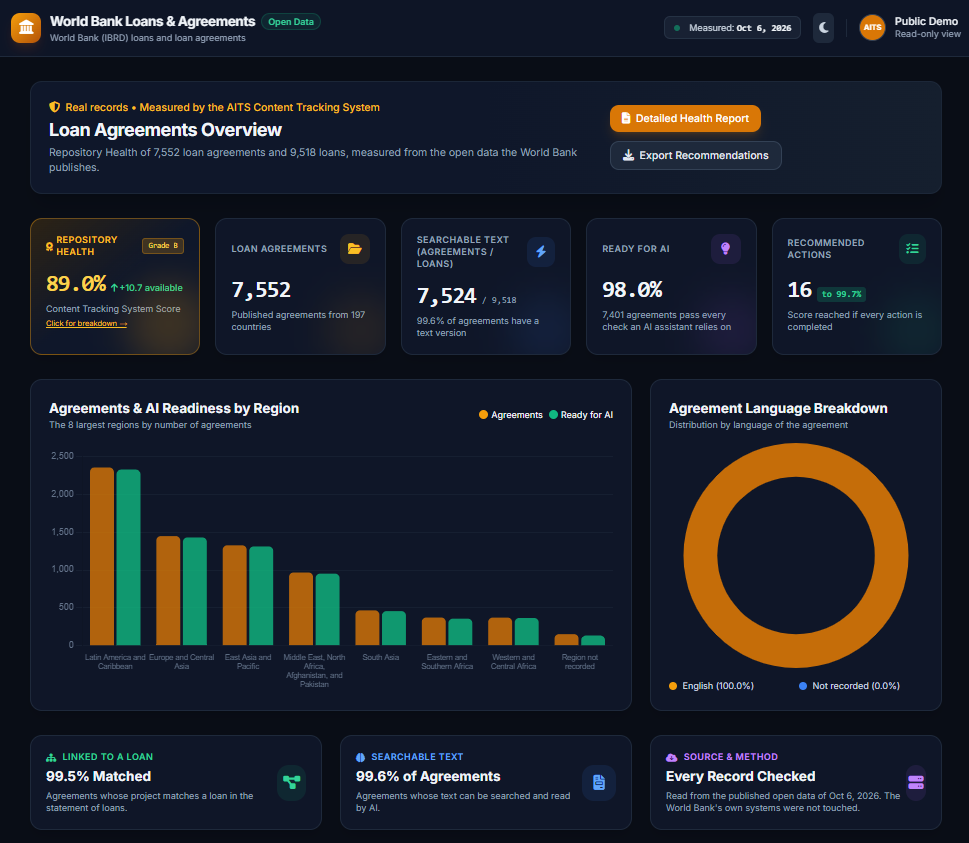Click the 99.5% Matched heading
The height and width of the screenshot is (843, 969).
point(98,776)
